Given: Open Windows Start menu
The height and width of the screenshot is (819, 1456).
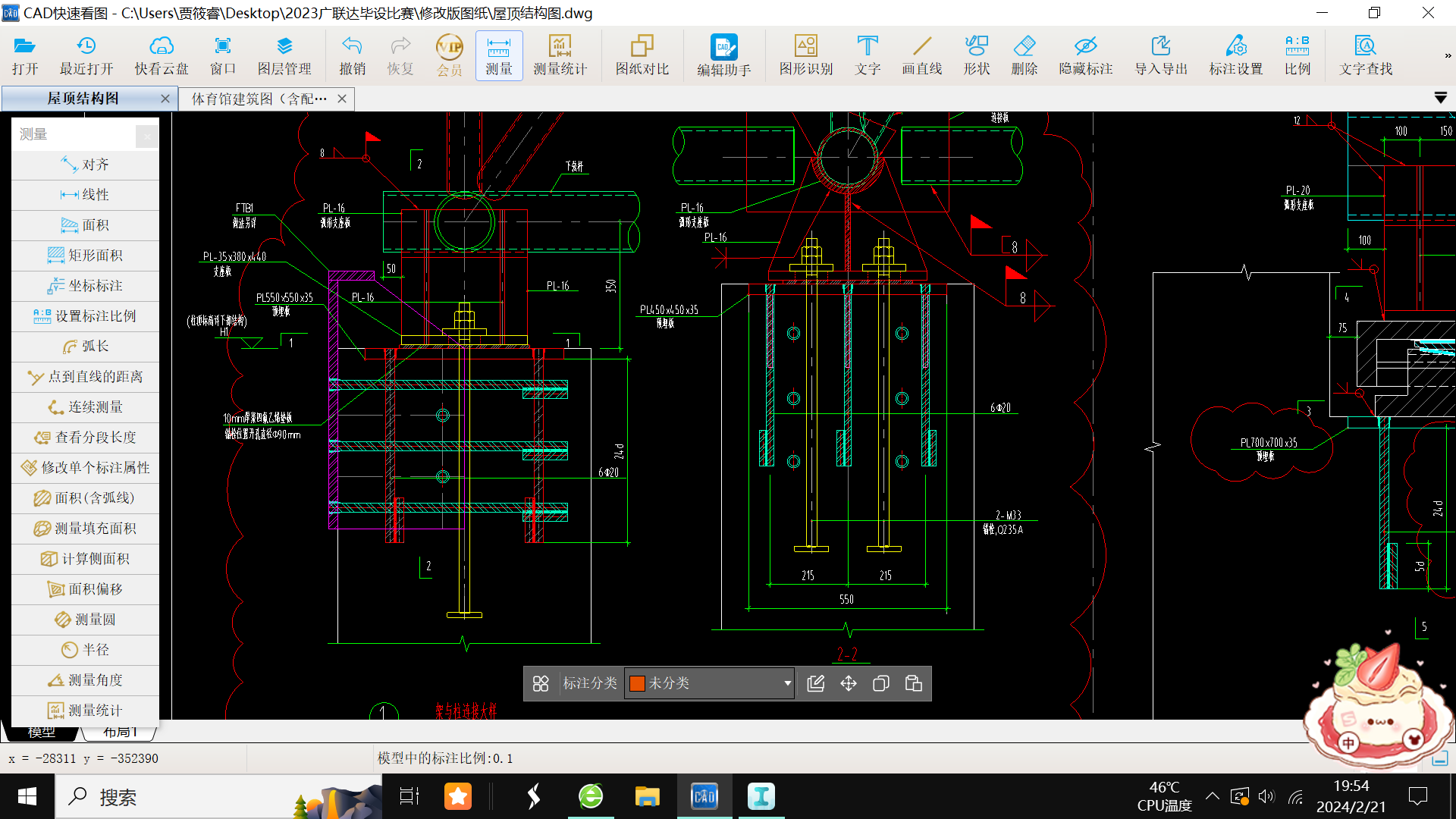Looking at the screenshot, I should click(27, 796).
